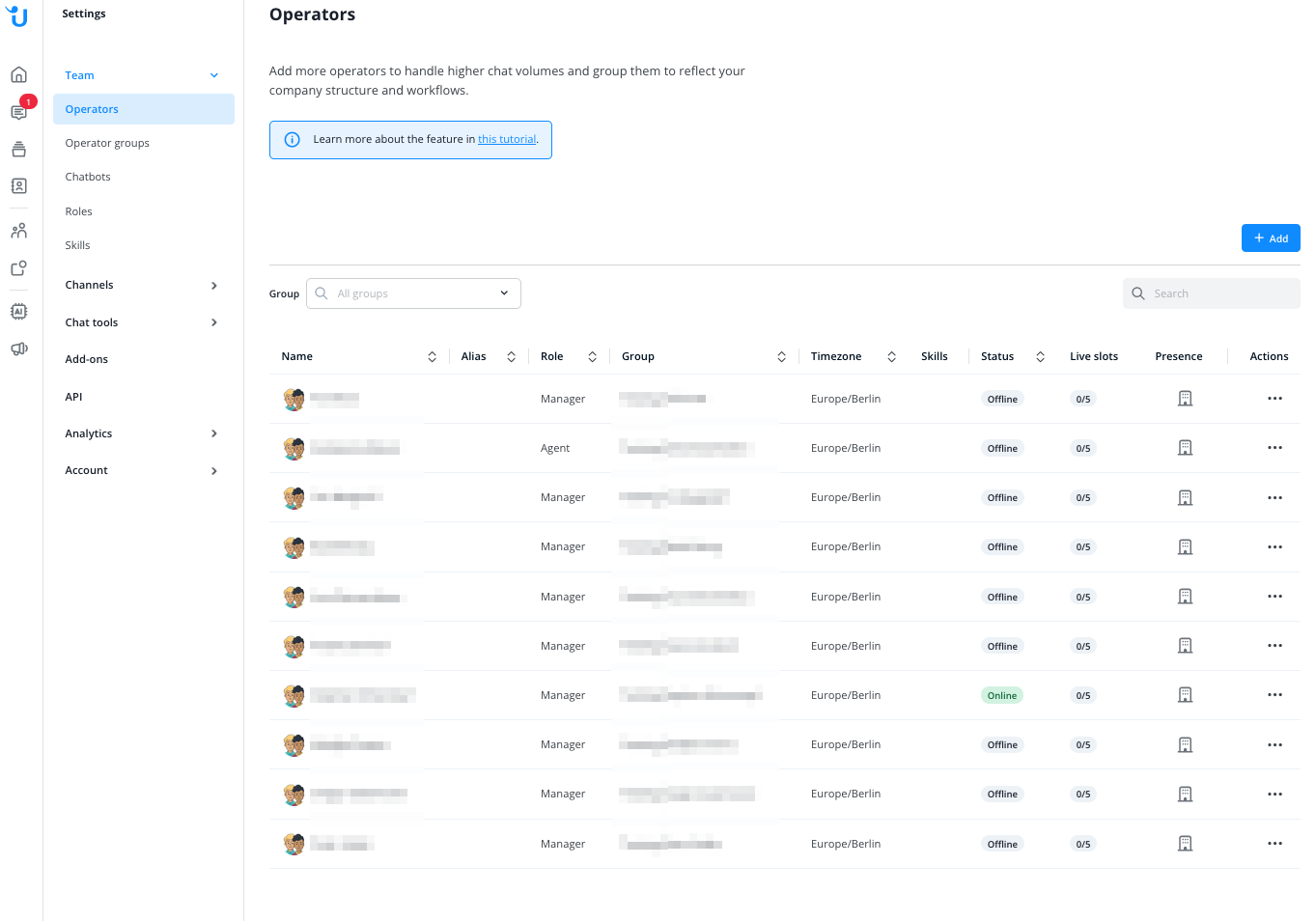Open the All groups dropdown
The width and height of the screenshot is (1316, 921).
413,293
